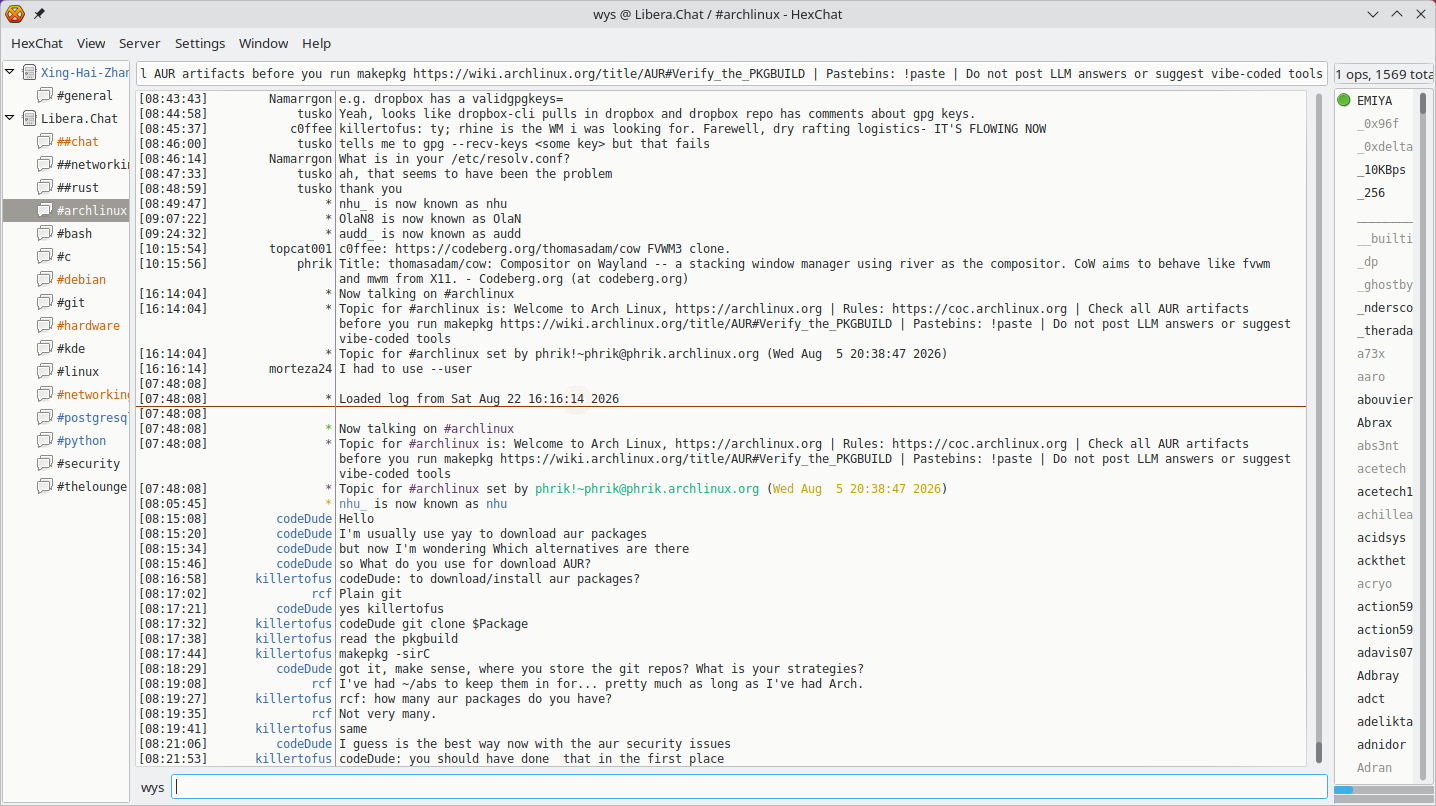Image resolution: width=1436 pixels, height=806 pixels.
Task: Open the Window menu
Action: pos(264,43)
